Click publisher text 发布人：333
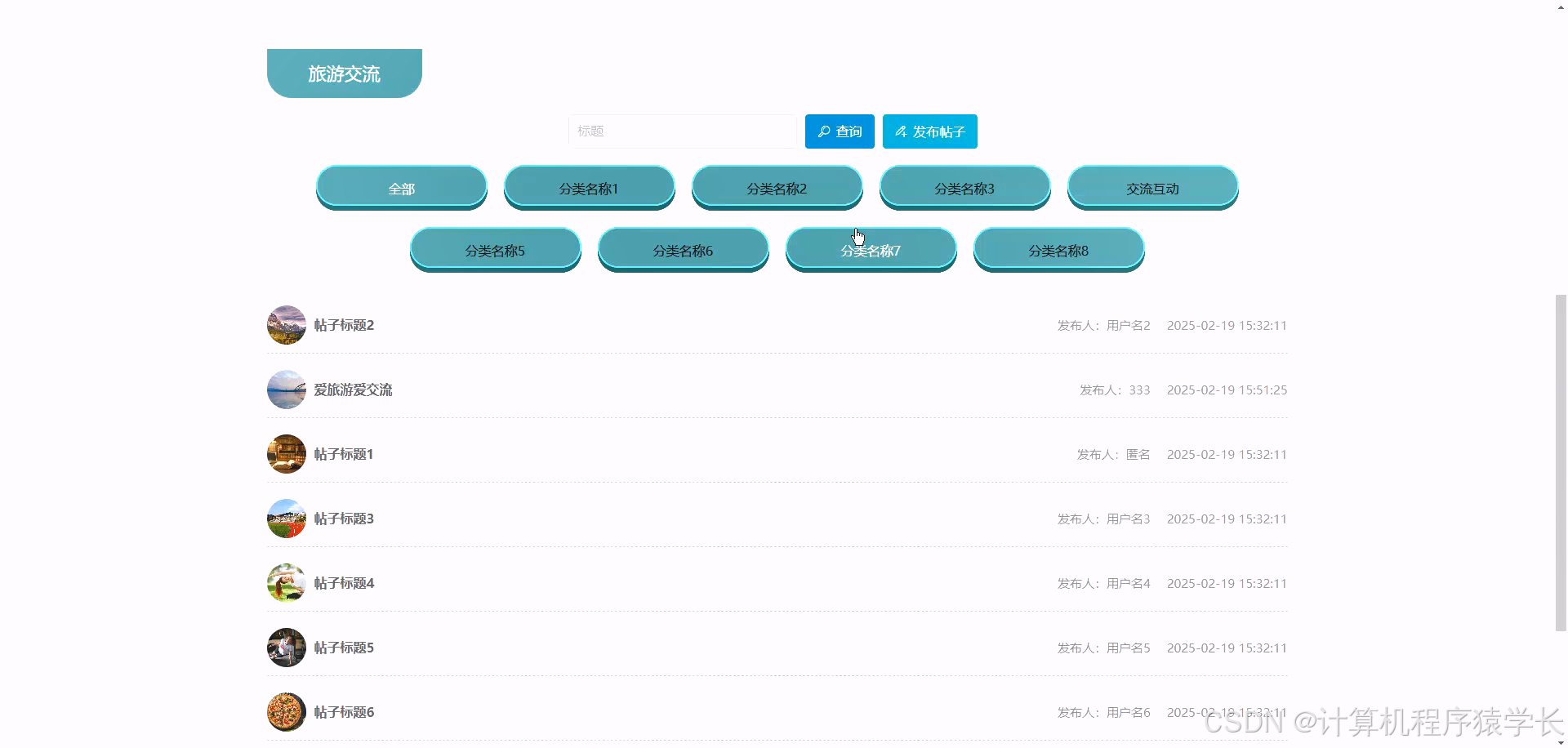The image size is (1568, 748). 1115,390
